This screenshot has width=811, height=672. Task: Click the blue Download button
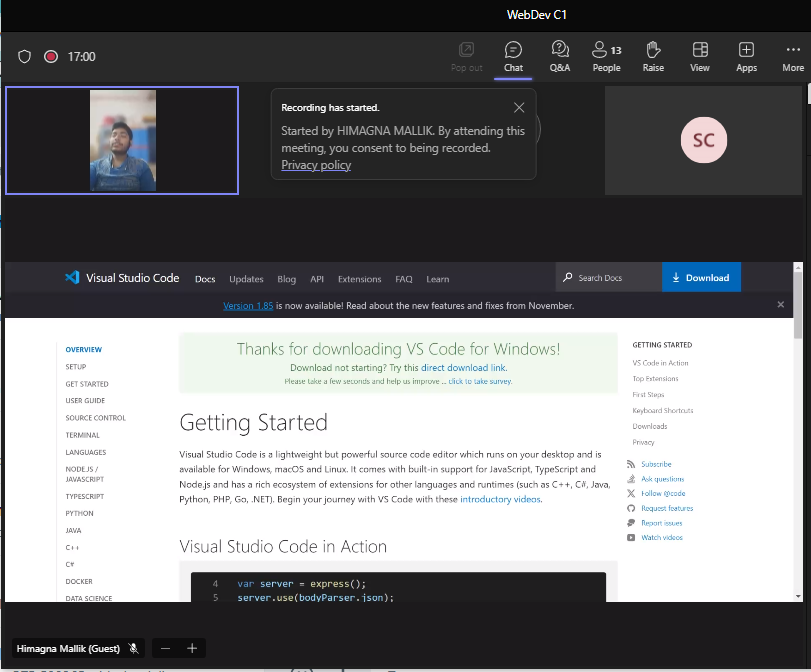pos(701,277)
